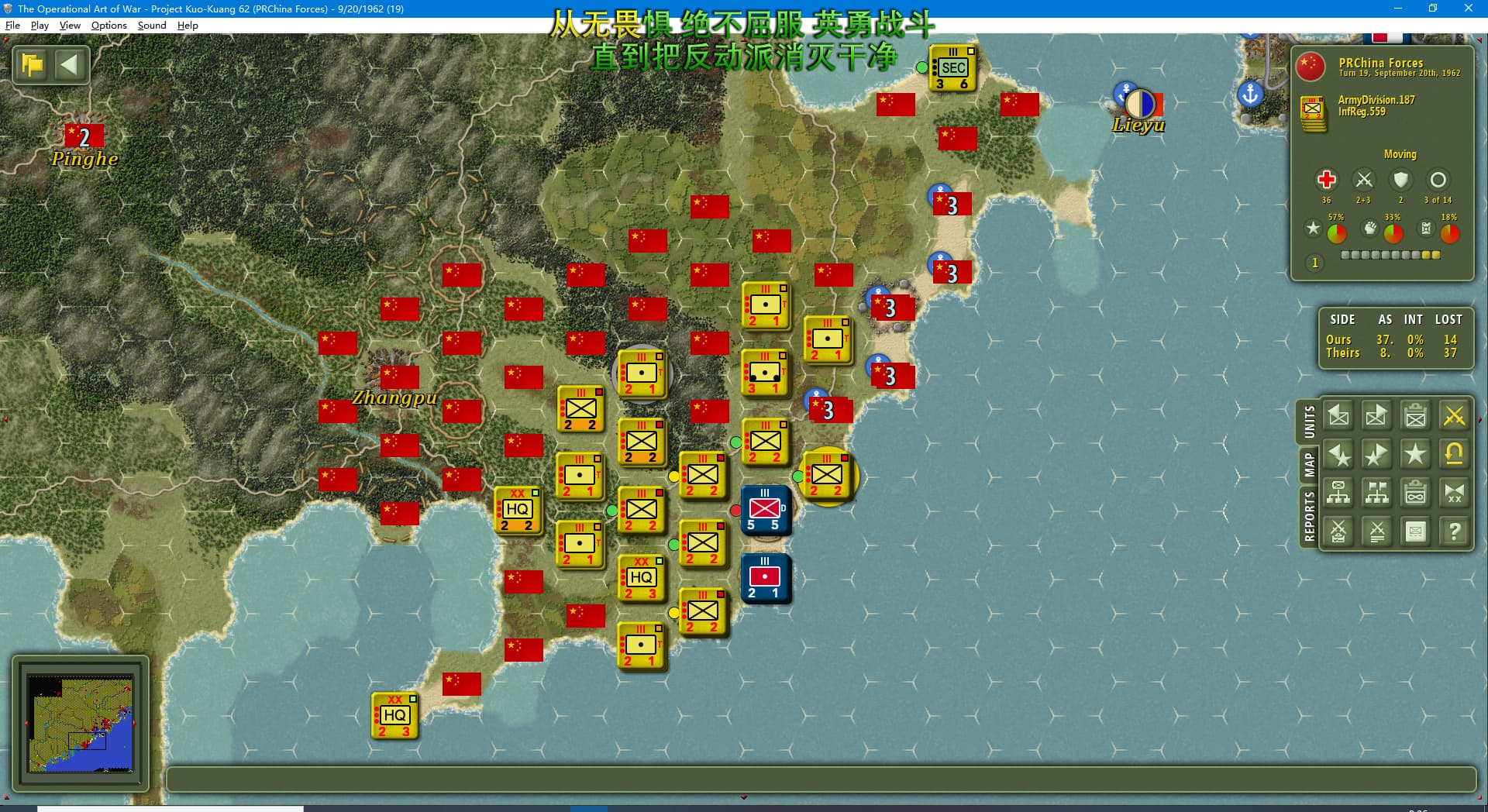Screen dimensions: 1488x812
Task: Open the Sound menu
Action: click(152, 25)
